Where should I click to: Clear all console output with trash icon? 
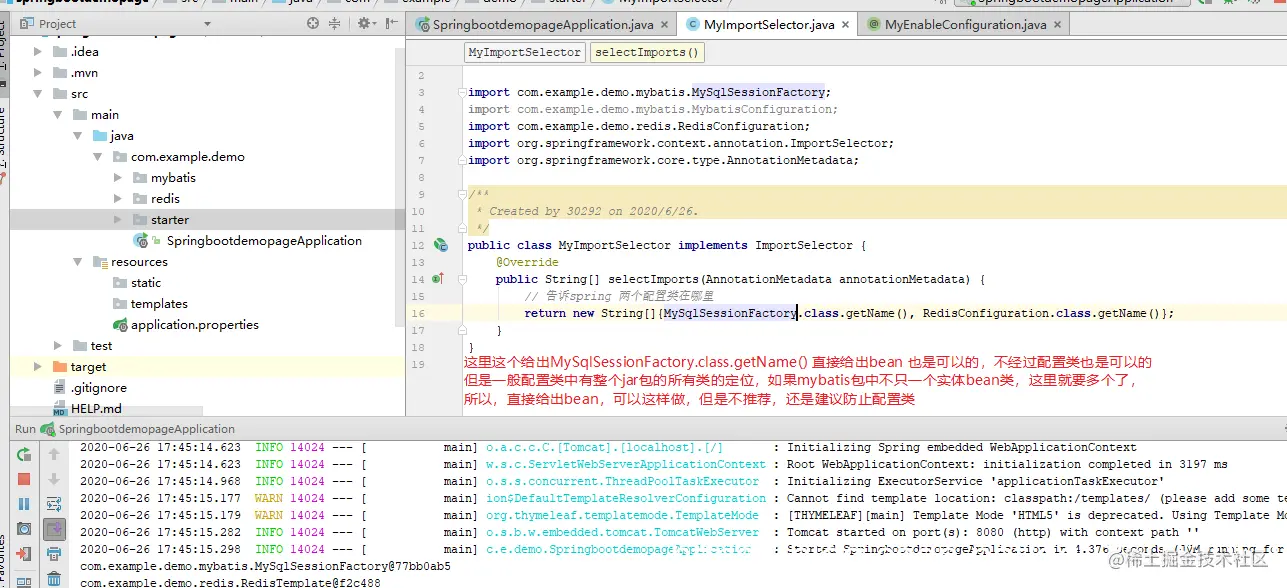point(55,577)
